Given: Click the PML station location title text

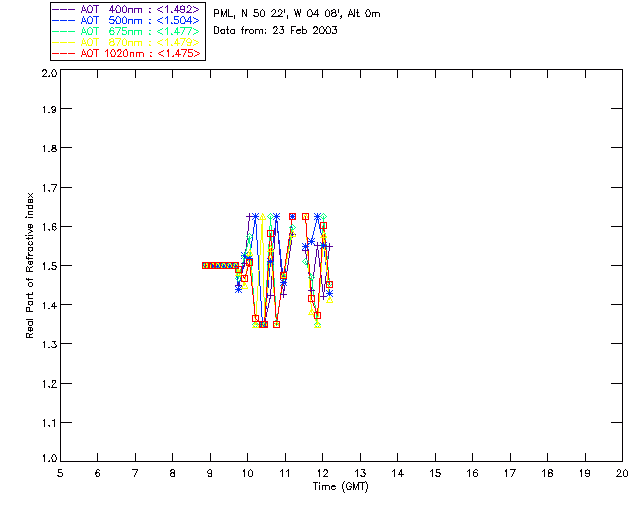Looking at the screenshot, I should click(x=297, y=14).
